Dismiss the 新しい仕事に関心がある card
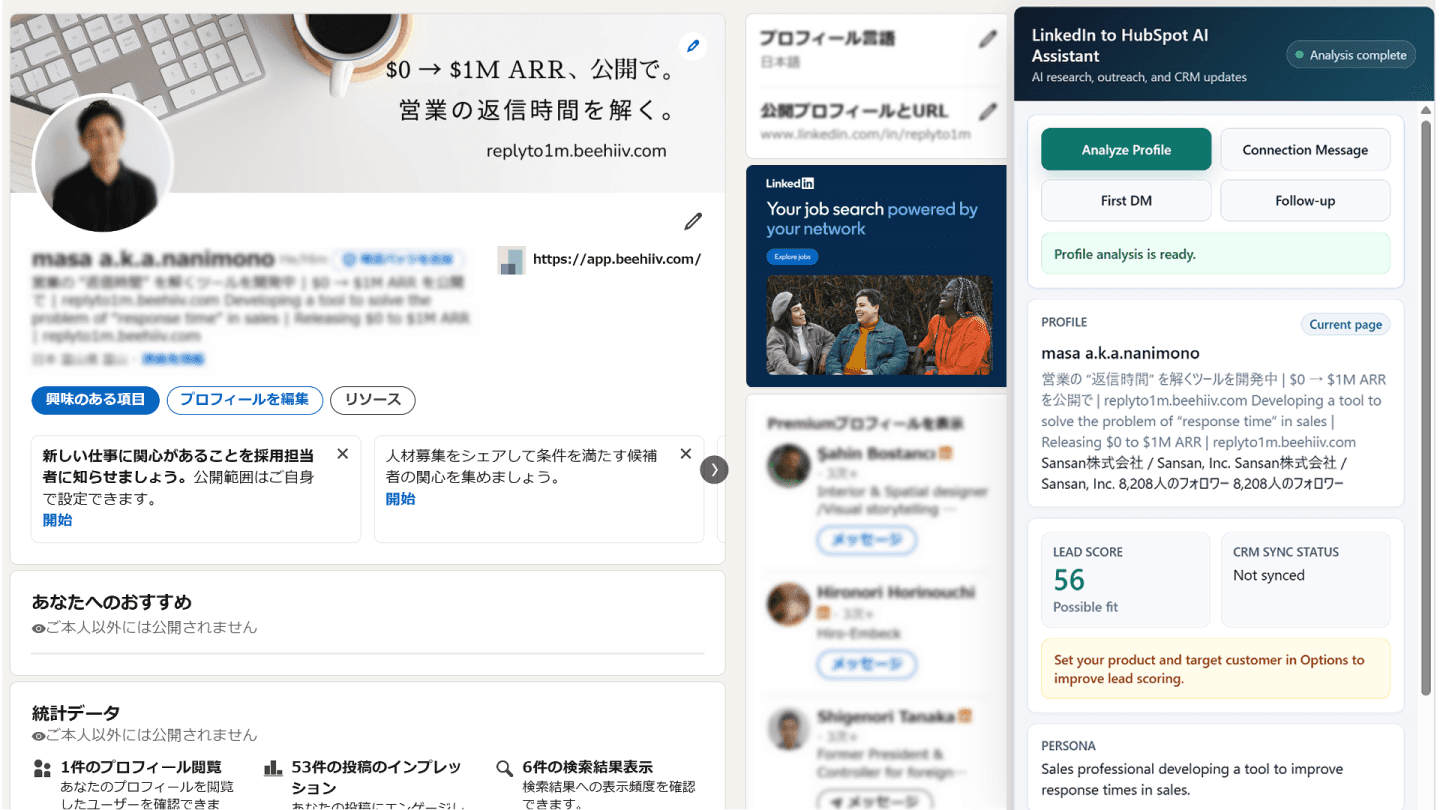The width and height of the screenshot is (1440, 810). click(343, 454)
